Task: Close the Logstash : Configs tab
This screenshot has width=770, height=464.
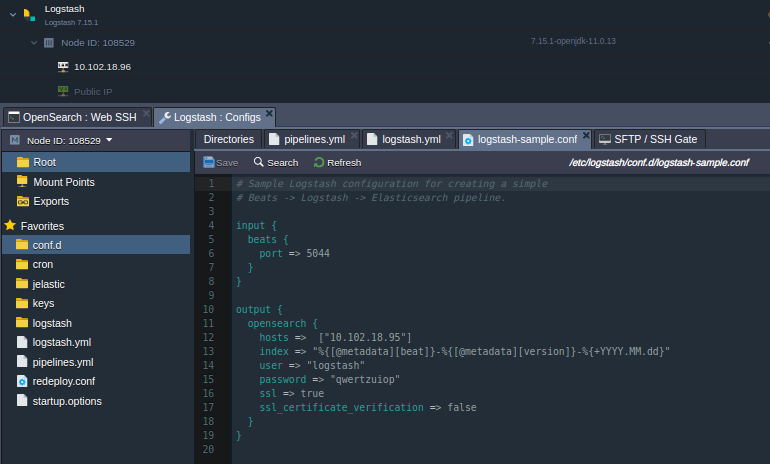Action: pyautogui.click(x=269, y=113)
